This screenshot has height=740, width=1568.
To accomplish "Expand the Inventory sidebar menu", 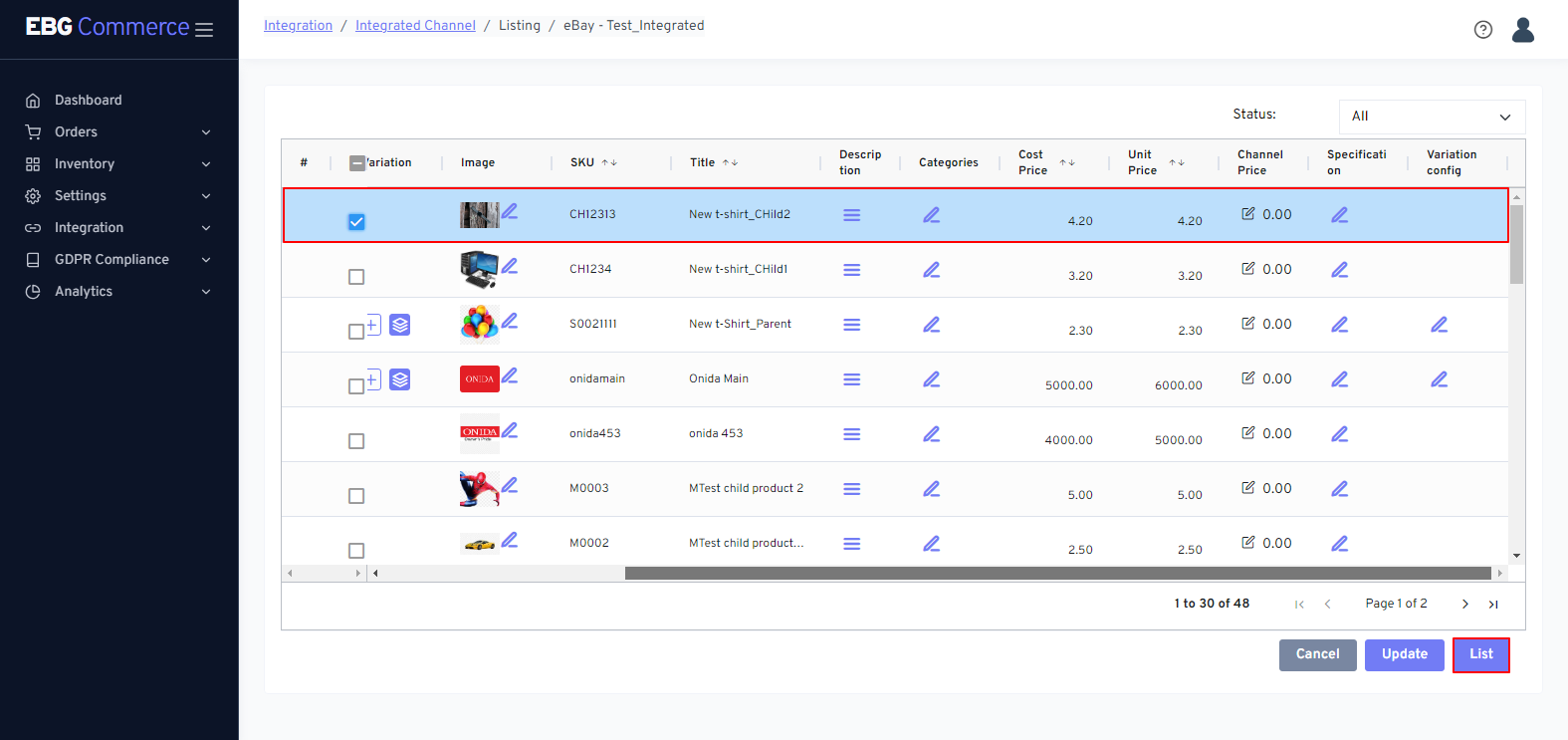I will coord(118,164).
